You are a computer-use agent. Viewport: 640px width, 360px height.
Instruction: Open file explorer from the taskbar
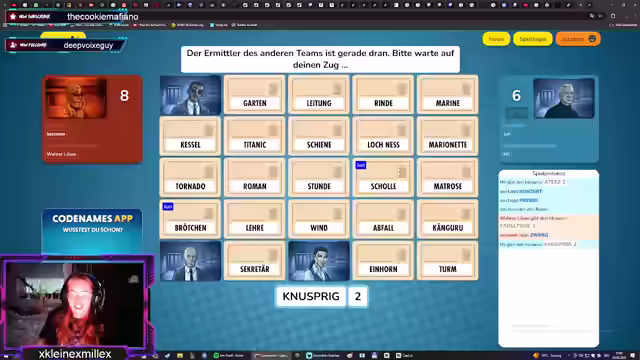(180, 356)
